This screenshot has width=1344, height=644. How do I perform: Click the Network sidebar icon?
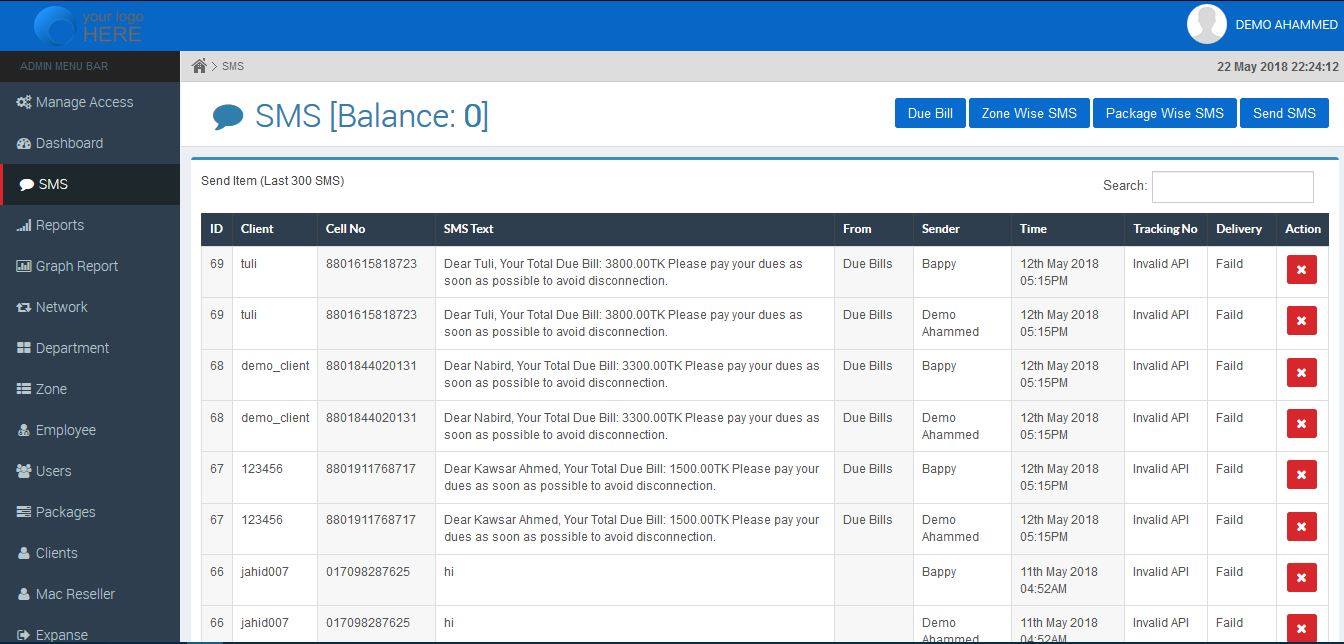(24, 307)
